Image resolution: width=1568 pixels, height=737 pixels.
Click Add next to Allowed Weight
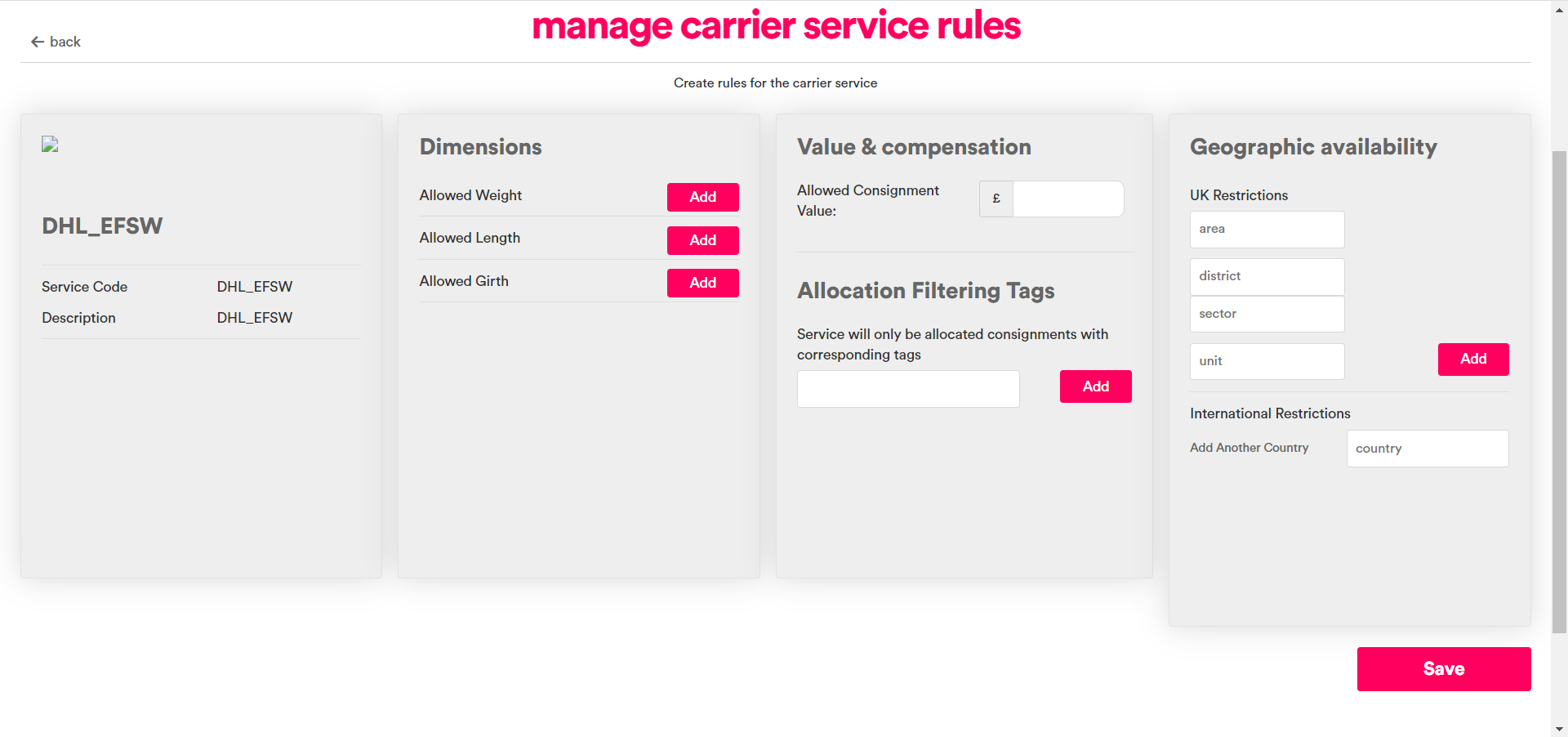(702, 197)
